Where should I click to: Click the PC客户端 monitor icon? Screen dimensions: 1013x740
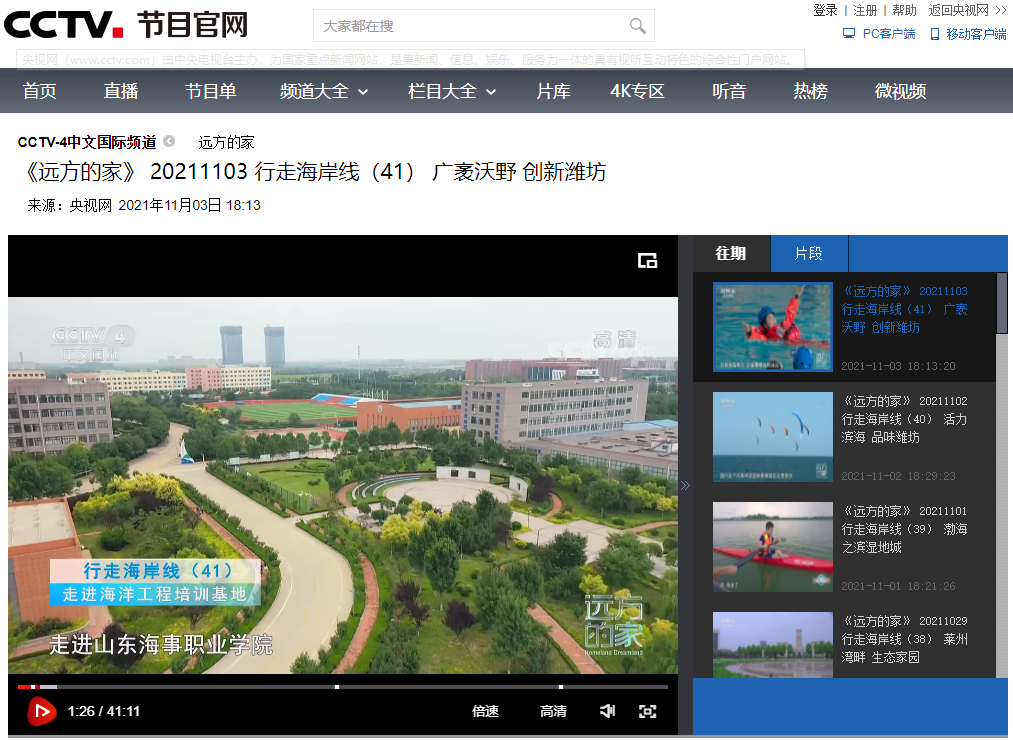(849, 34)
